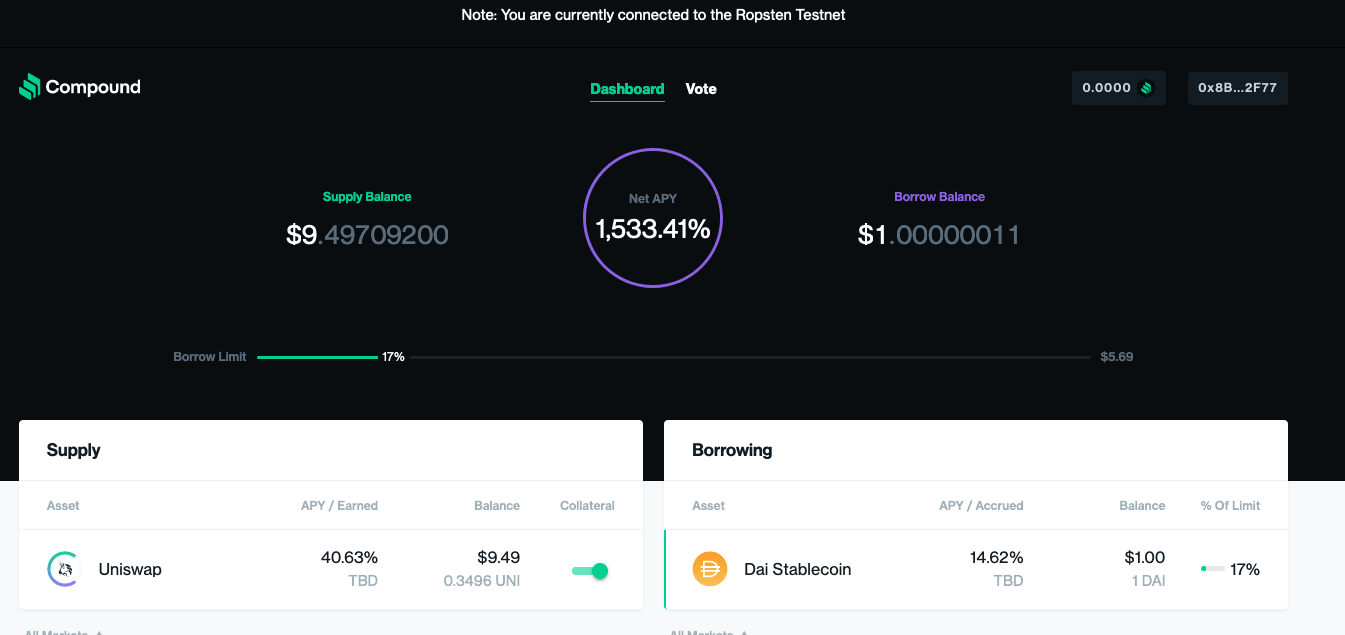Click the Supply Balance label
The width and height of the screenshot is (1345, 635).
367,197
